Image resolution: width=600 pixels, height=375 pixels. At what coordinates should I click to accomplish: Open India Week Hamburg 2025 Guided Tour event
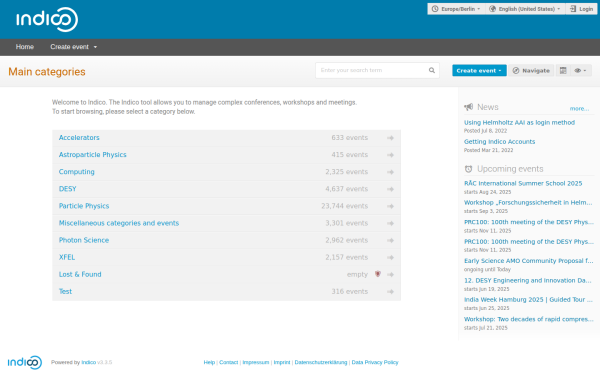(x=528, y=300)
